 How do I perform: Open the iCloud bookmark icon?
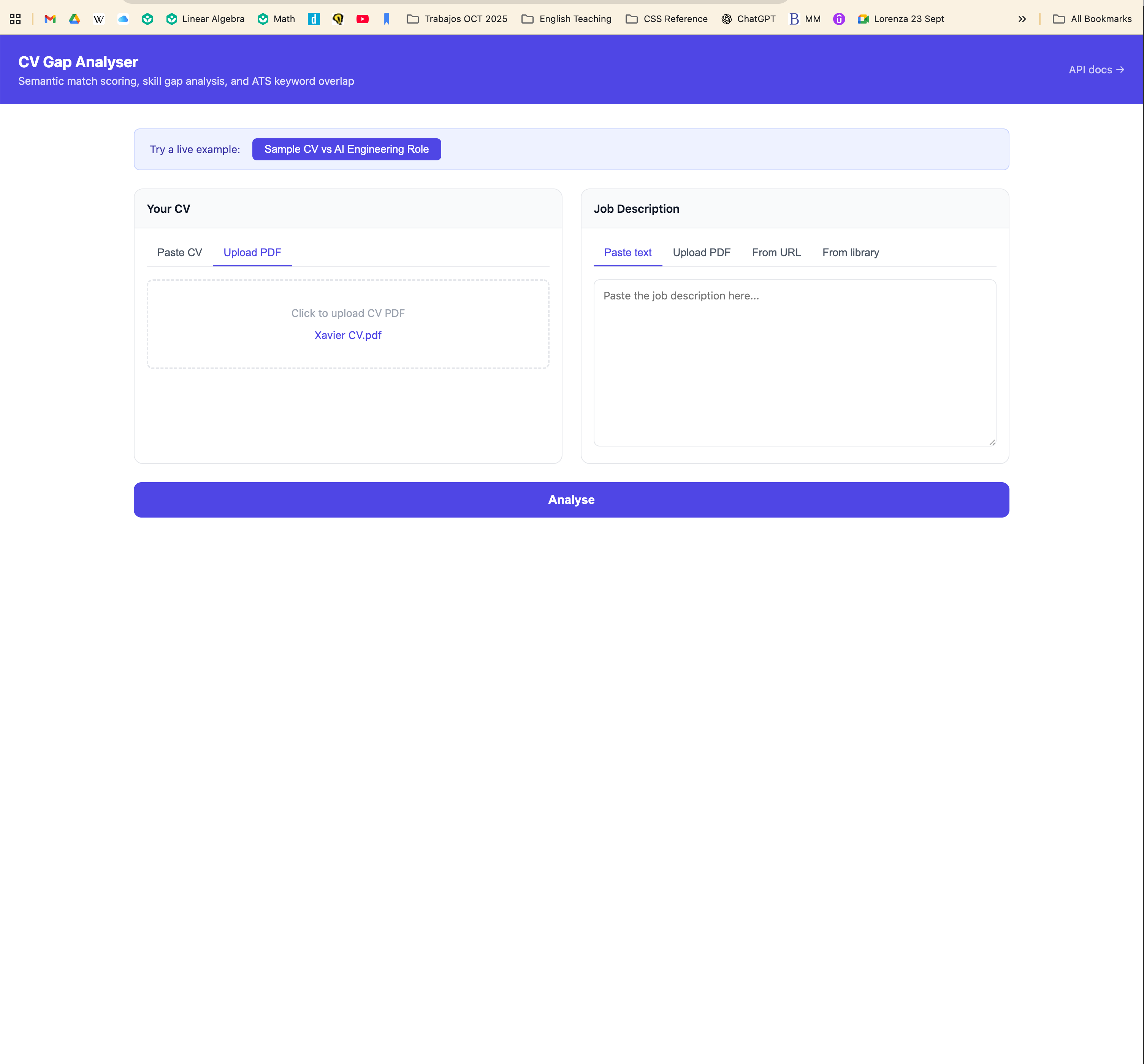123,19
